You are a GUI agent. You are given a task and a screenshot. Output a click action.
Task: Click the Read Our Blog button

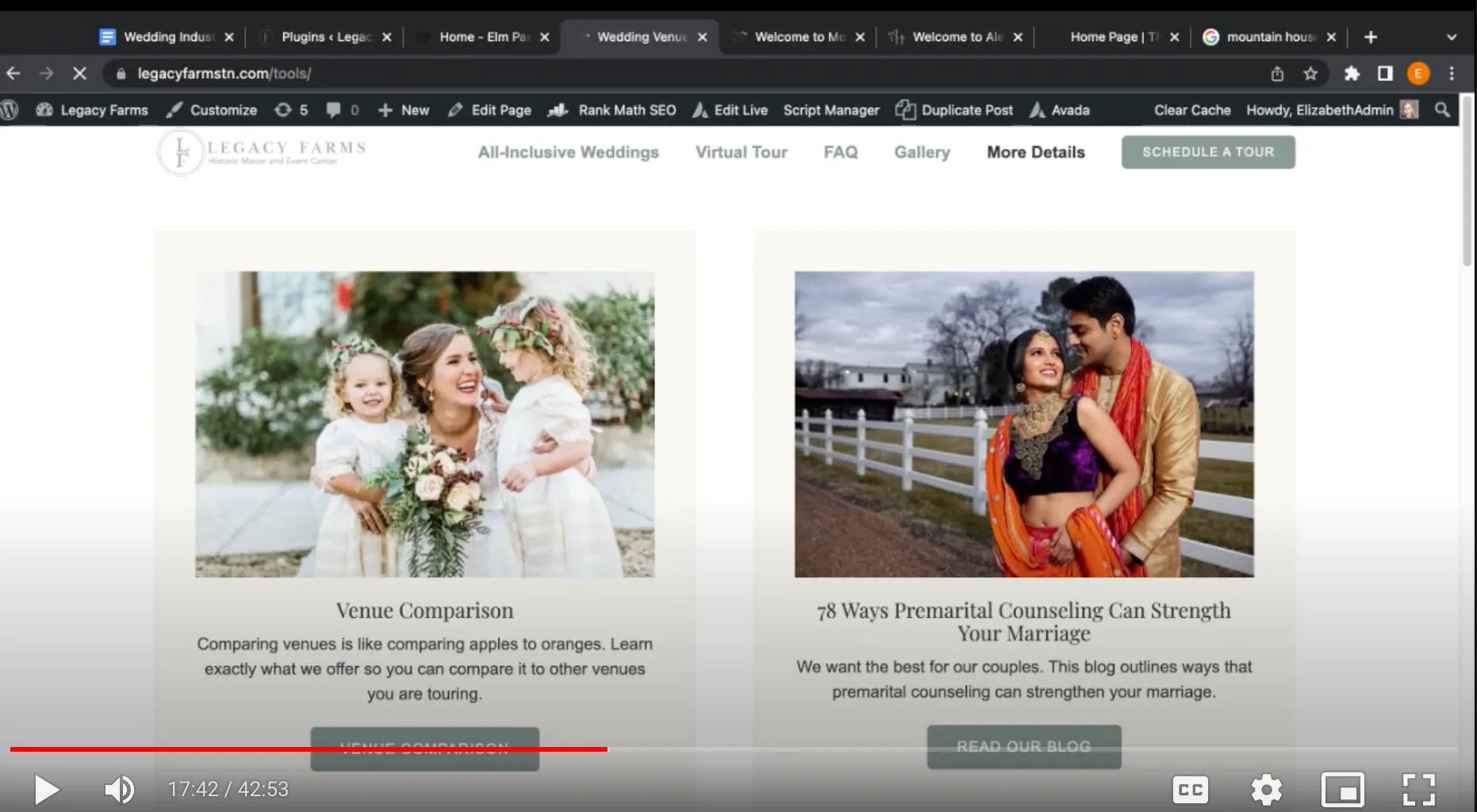[x=1024, y=746]
